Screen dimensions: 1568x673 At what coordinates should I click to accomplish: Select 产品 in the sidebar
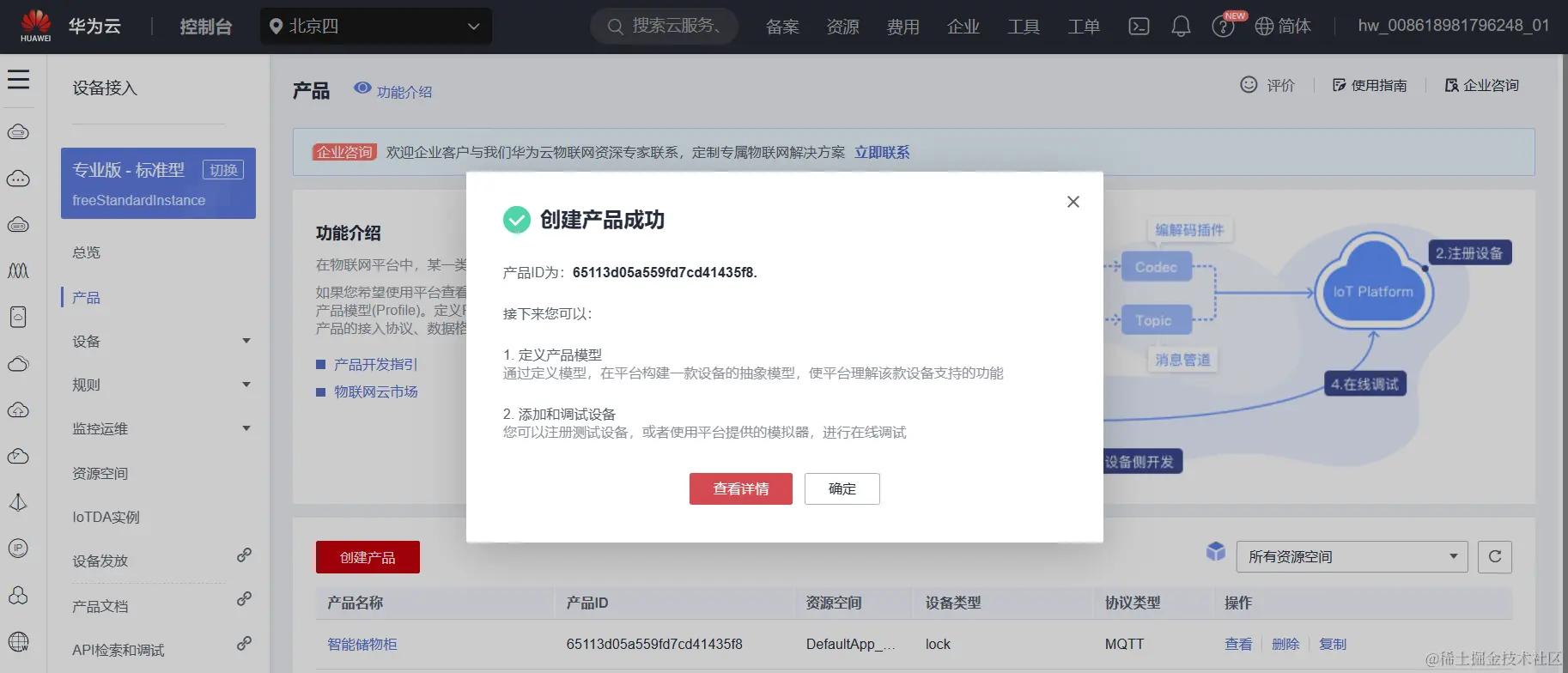pyautogui.click(x=86, y=297)
